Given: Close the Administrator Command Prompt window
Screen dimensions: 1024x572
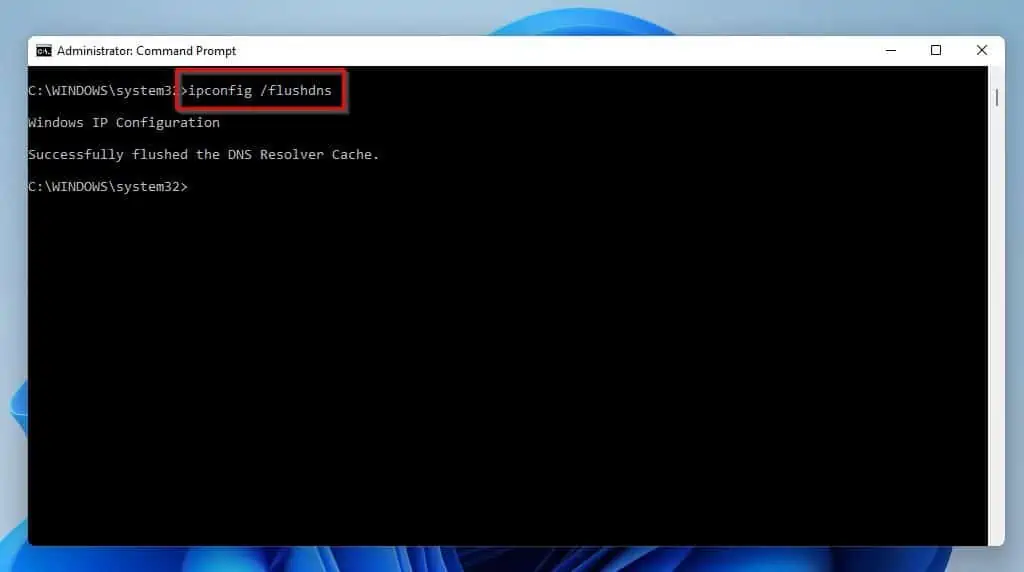Looking at the screenshot, I should tap(982, 50).
